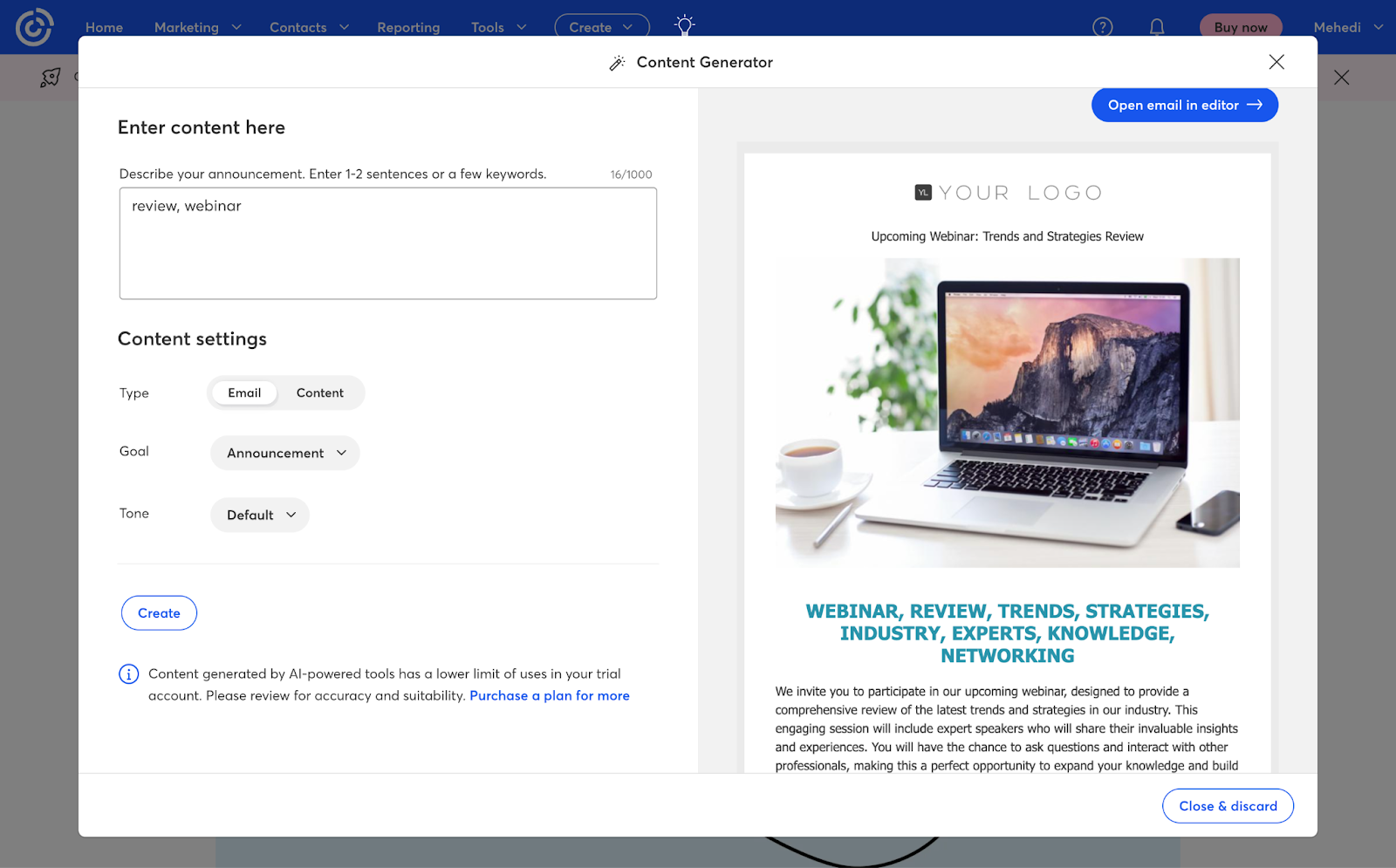This screenshot has width=1396, height=868.
Task: Open the Mehedi account menu
Action: tap(1348, 27)
